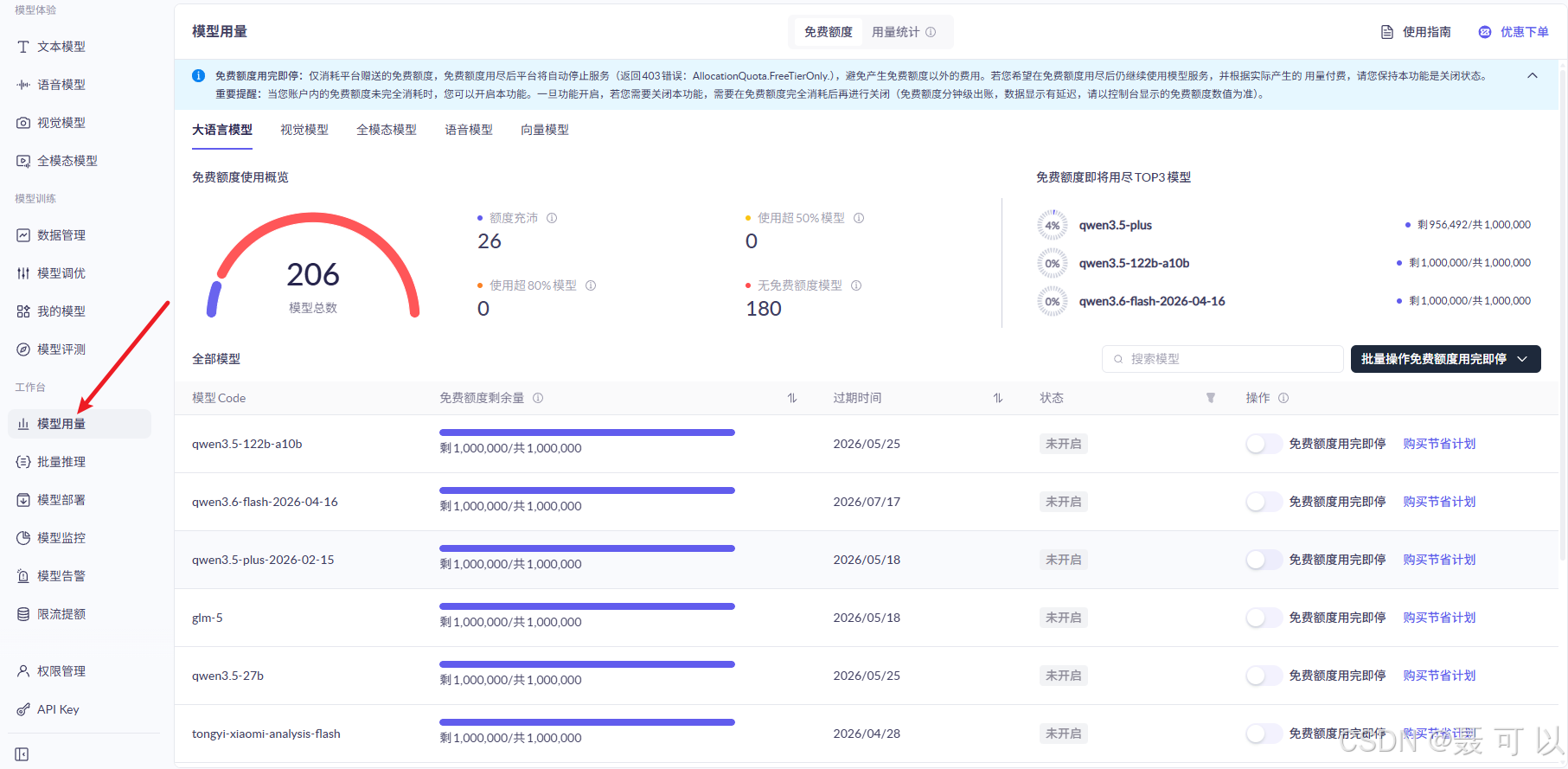Click 购买节省计划 for glm-5

1439,618
